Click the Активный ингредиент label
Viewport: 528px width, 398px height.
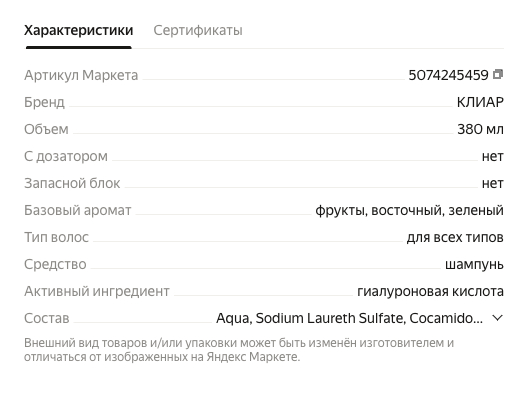coord(97,291)
